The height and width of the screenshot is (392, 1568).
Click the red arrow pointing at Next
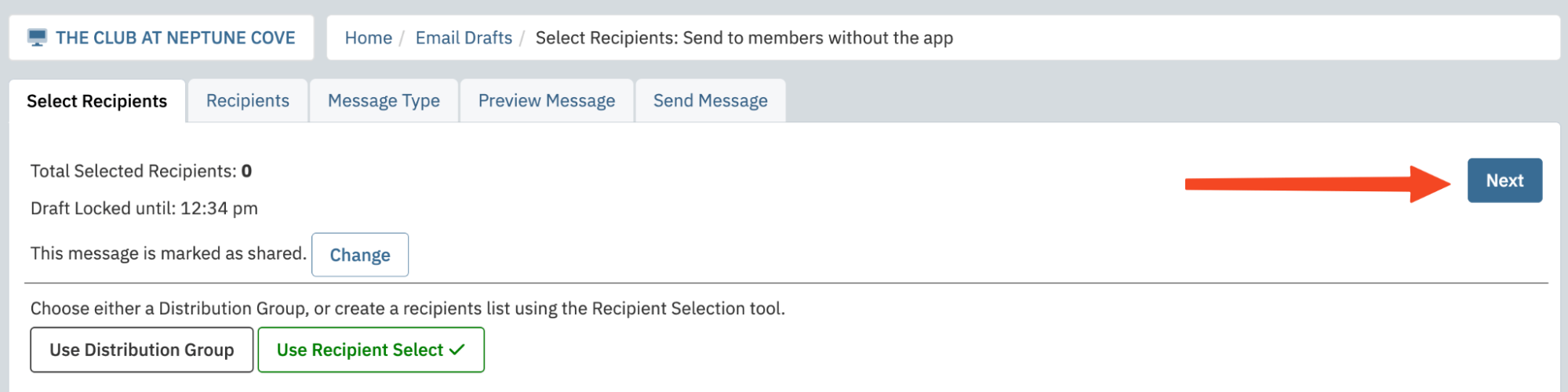(1318, 184)
